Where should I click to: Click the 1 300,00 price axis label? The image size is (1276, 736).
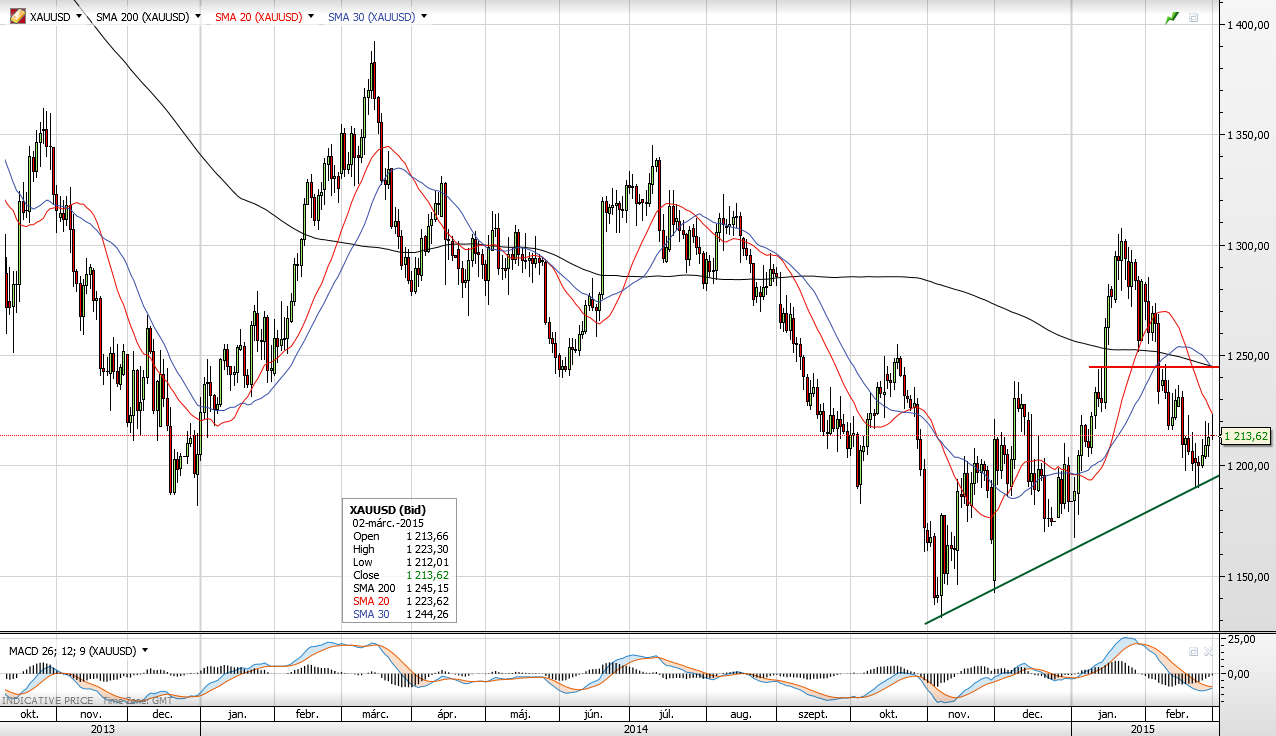point(1248,246)
